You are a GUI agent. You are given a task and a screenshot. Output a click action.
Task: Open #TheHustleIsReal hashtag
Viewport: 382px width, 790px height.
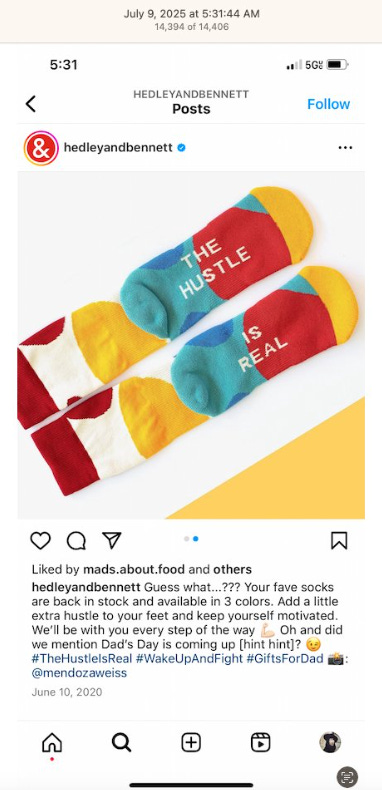point(82,659)
